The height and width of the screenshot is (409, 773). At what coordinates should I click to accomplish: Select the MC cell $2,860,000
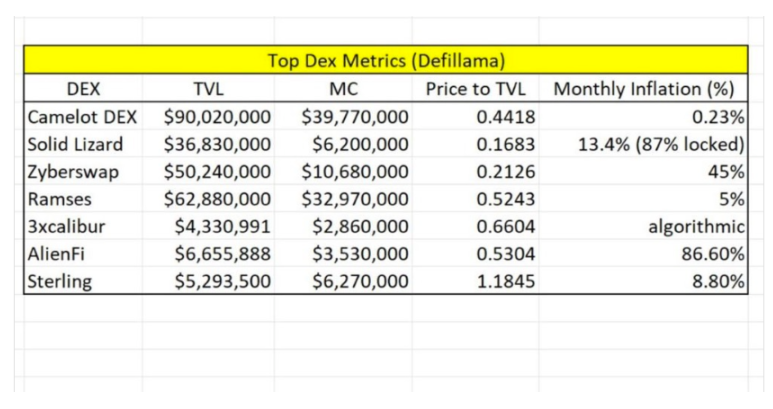pos(343,226)
